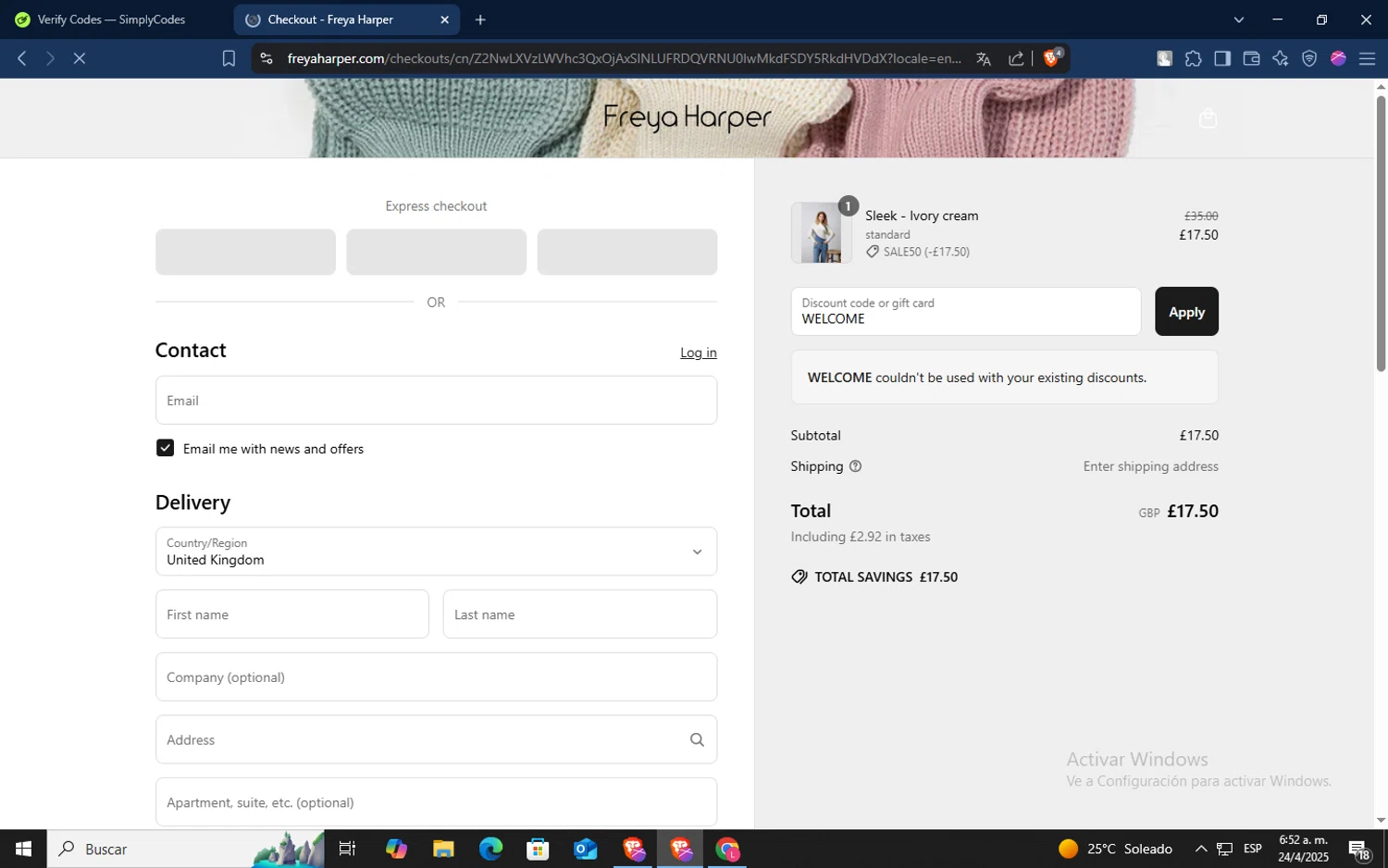Bookmark this checkout page
The height and width of the screenshot is (868, 1388).
[x=229, y=58]
